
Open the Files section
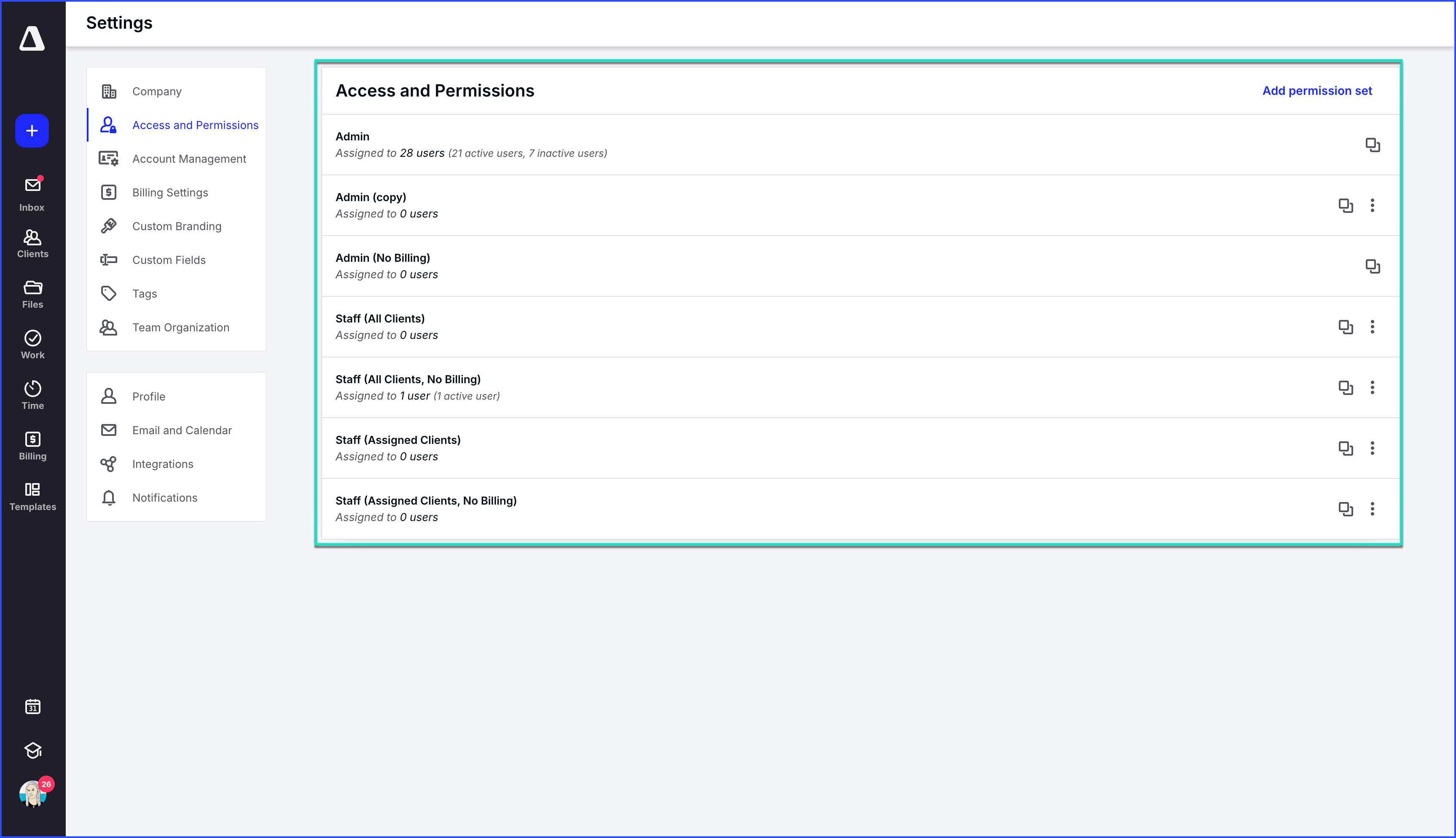coord(32,291)
